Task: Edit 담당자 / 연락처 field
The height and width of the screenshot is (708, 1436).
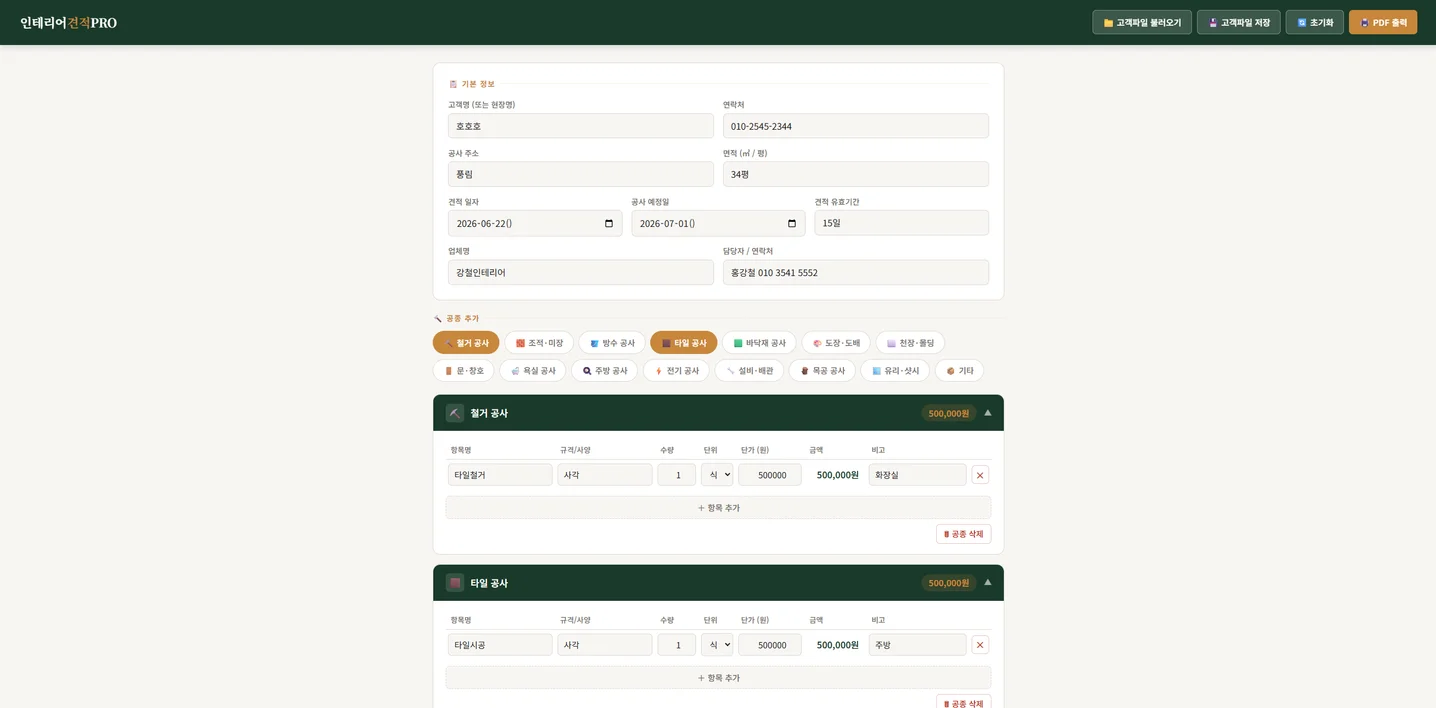Action: 855,272
